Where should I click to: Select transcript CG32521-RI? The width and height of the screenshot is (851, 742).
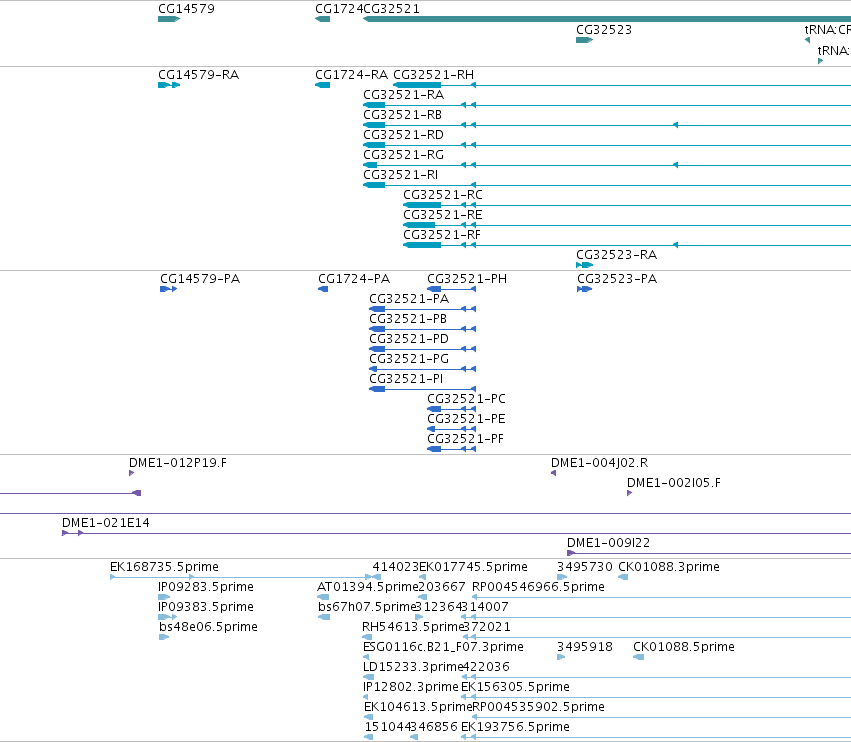[x=401, y=175]
